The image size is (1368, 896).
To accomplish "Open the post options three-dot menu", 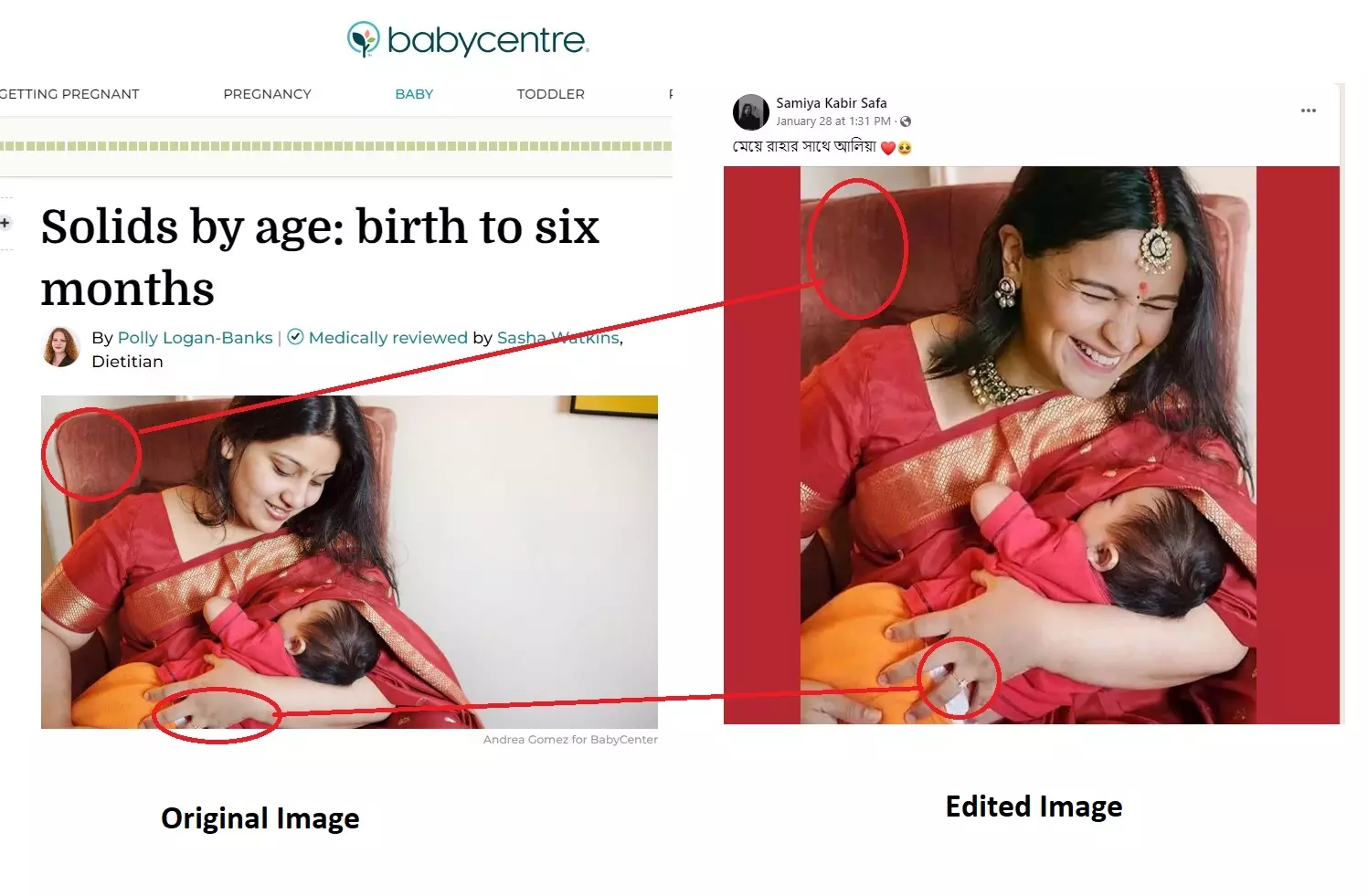I will (1308, 111).
